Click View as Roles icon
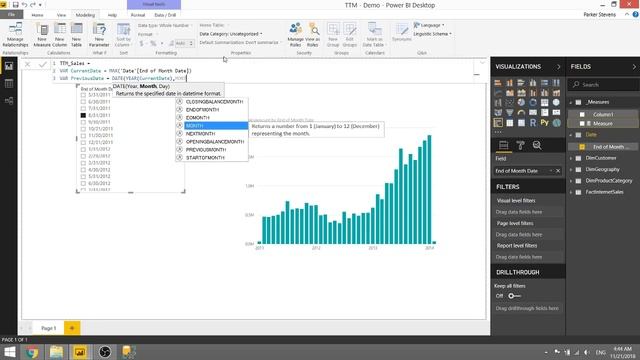 click(x=313, y=35)
